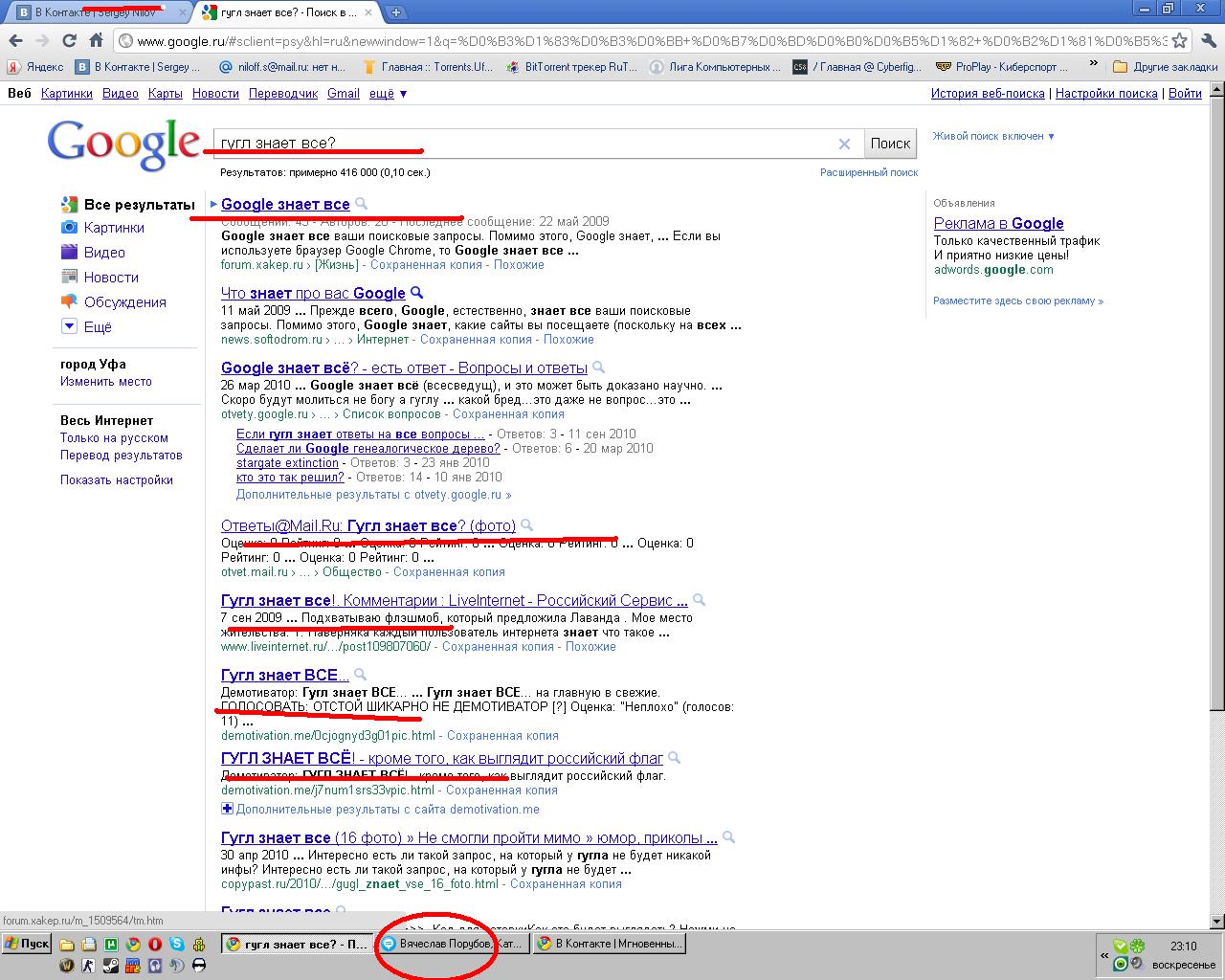Open the 'Другие закладки' bookmarks folder

pyautogui.click(x=1166, y=67)
